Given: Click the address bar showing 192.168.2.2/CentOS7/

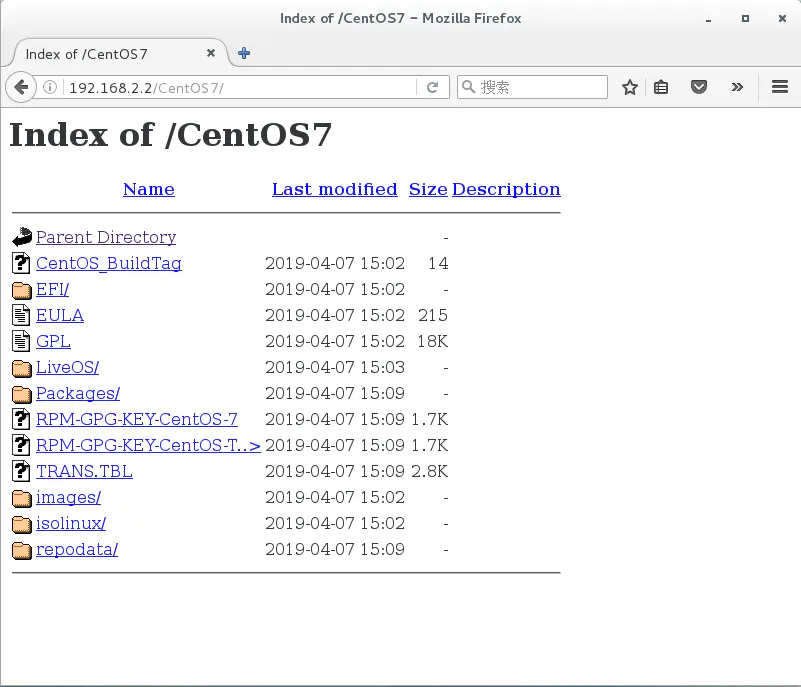Looking at the screenshot, I should point(240,88).
